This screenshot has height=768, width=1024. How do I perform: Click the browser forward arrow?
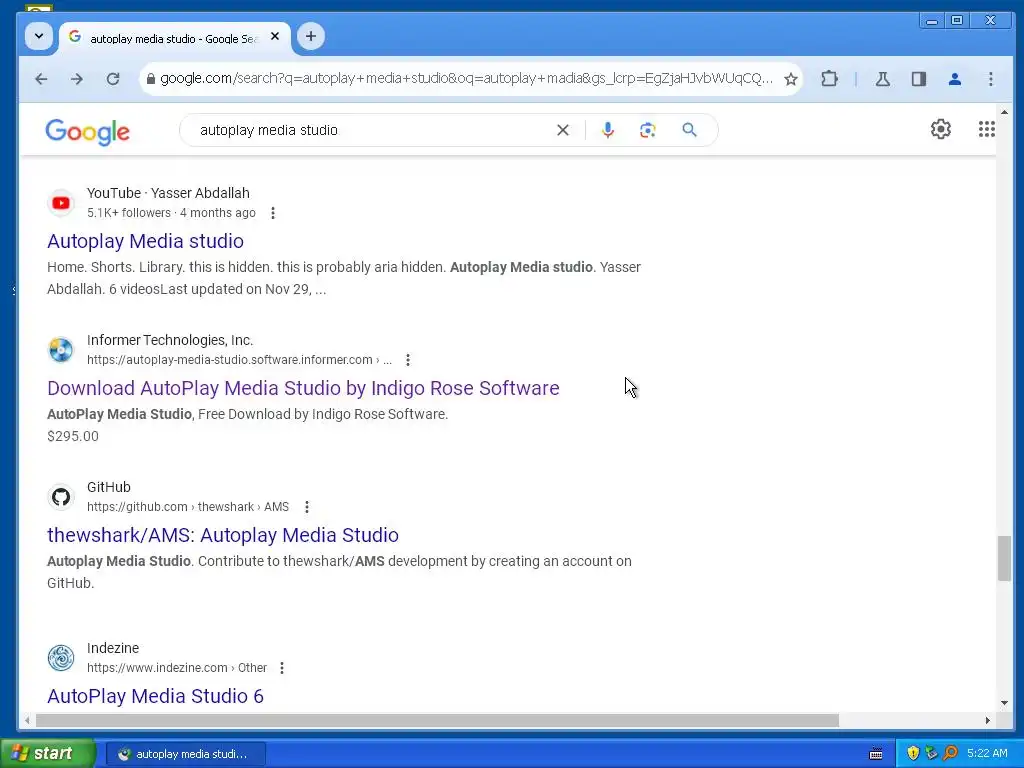77,79
